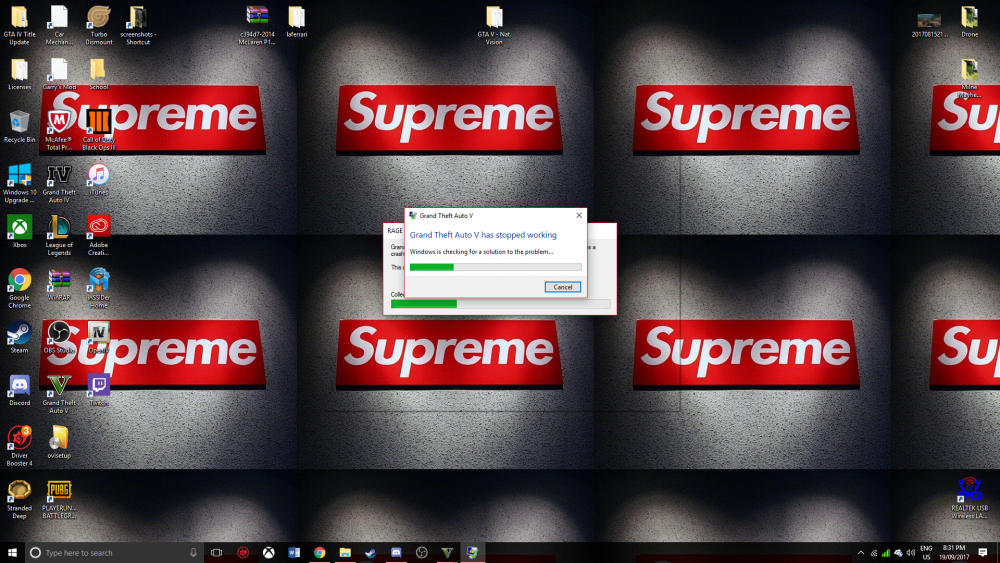
Task: Open the volume control in system tray
Action: (x=911, y=553)
